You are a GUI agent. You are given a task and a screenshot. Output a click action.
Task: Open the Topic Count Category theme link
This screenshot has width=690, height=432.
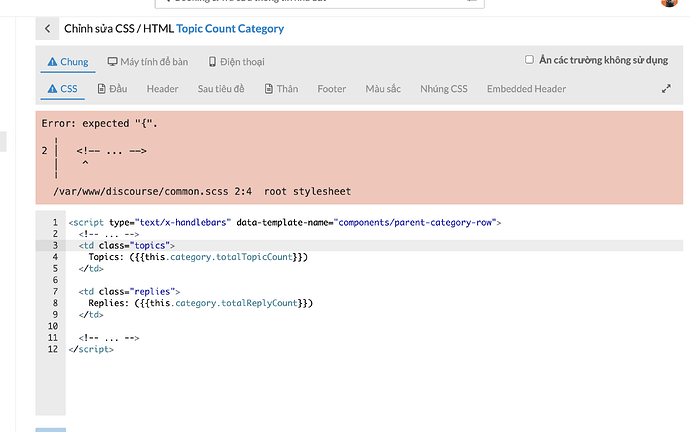coord(230,29)
